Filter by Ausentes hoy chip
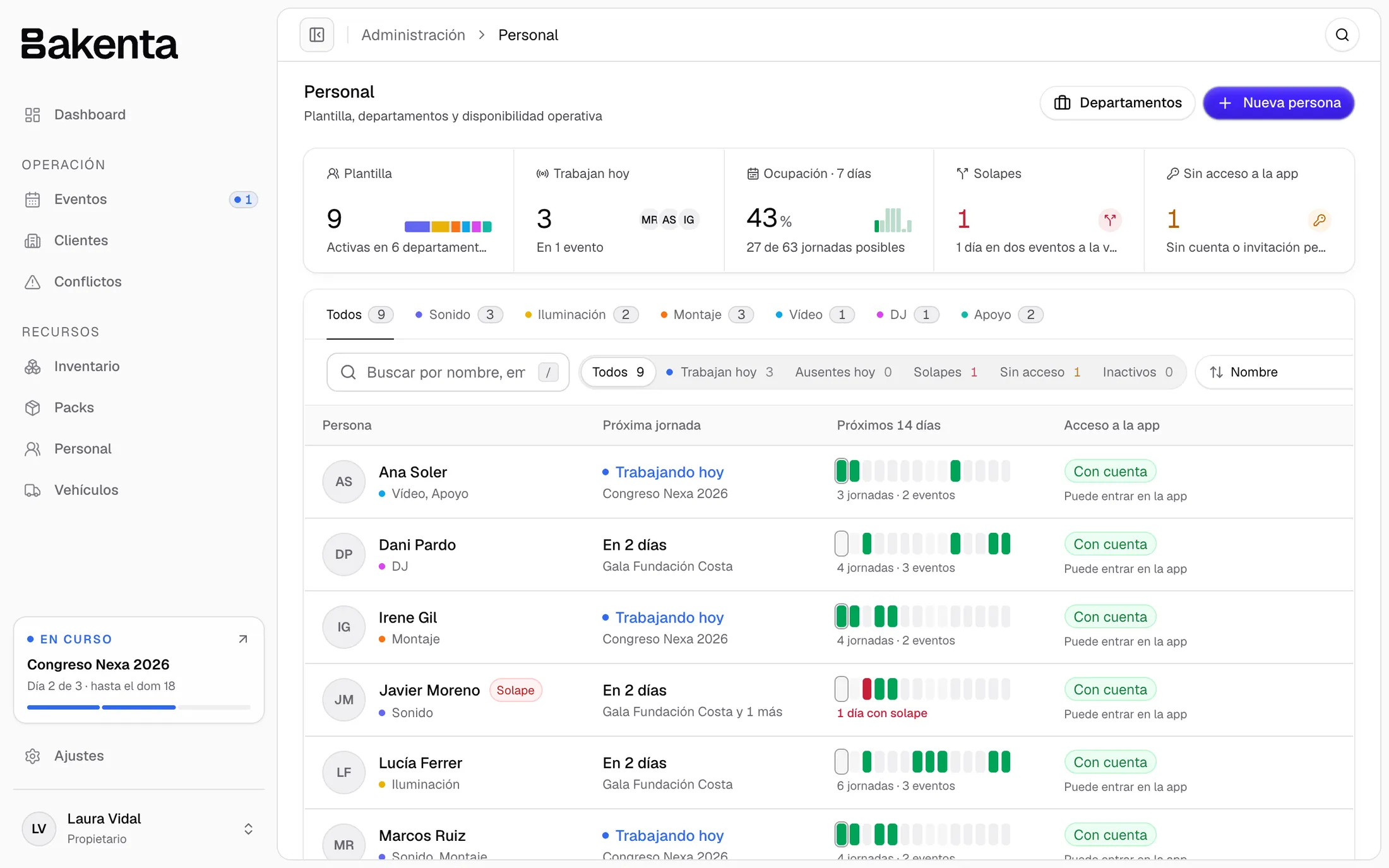Image resolution: width=1389 pixels, height=868 pixels. (844, 372)
